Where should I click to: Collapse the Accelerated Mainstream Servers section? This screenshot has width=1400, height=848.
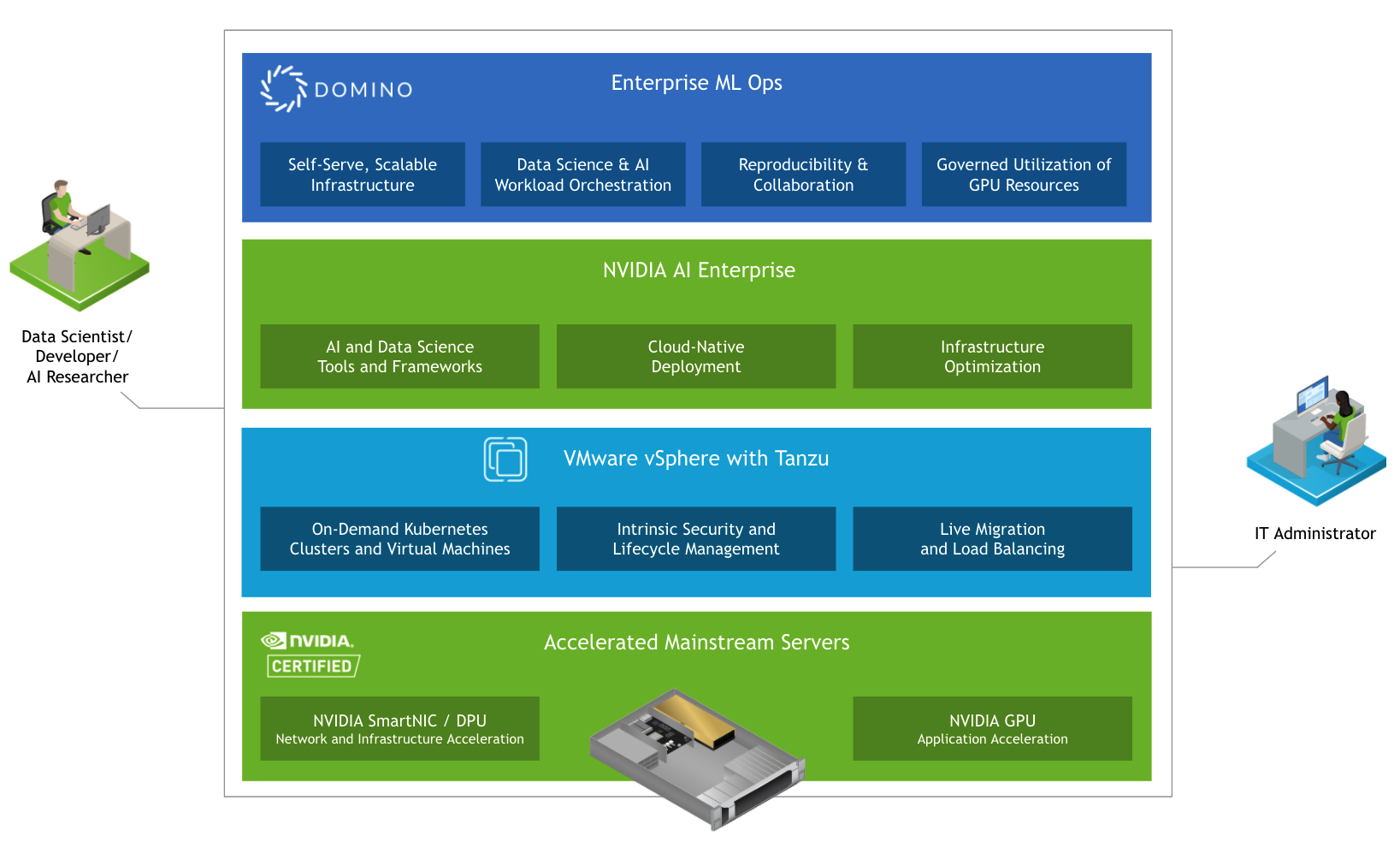[x=697, y=643]
